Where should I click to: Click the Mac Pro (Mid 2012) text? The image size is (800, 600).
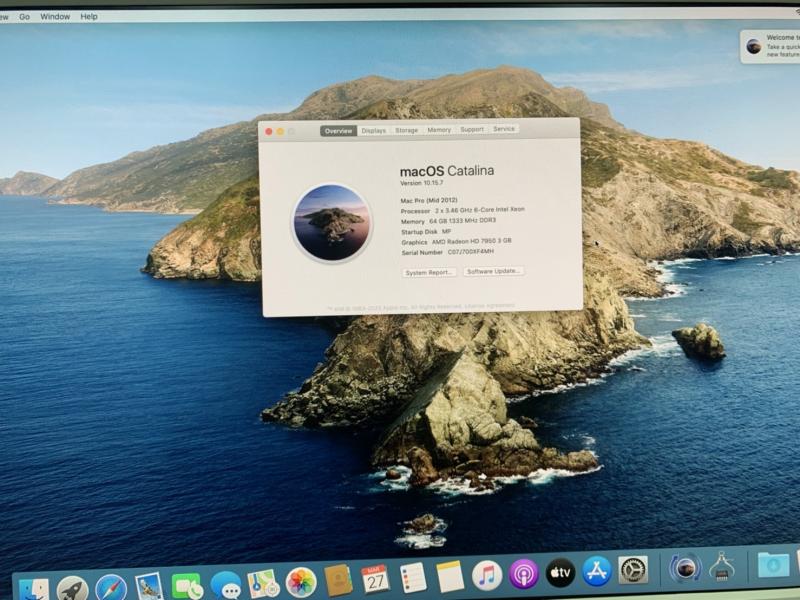(429, 201)
